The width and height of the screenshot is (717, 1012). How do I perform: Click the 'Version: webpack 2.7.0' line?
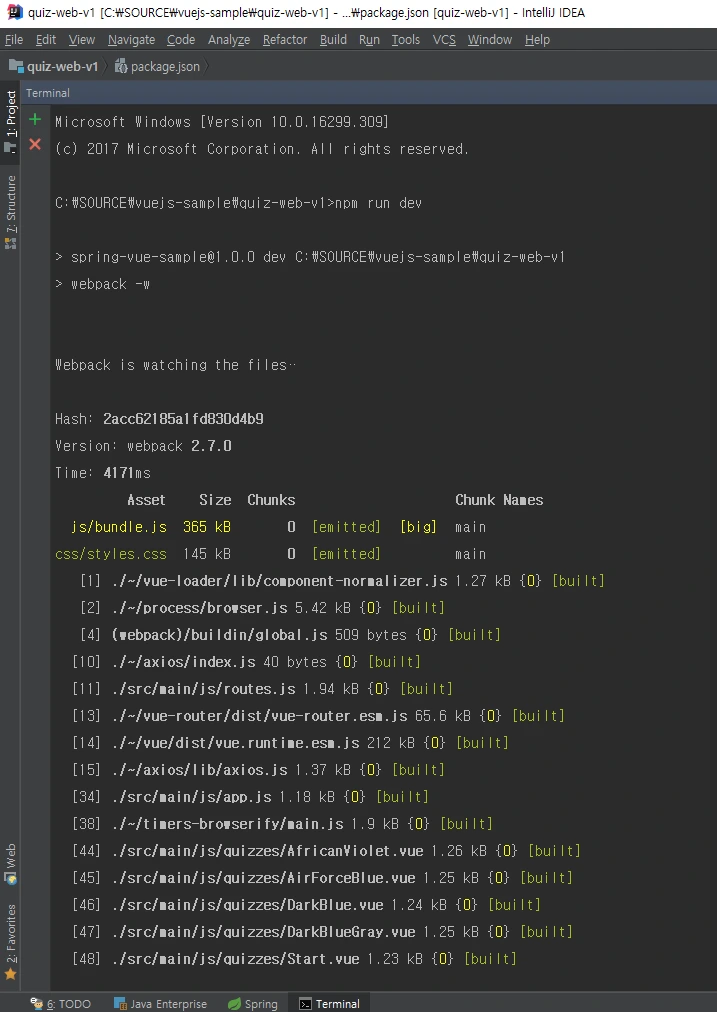pyautogui.click(x=143, y=446)
